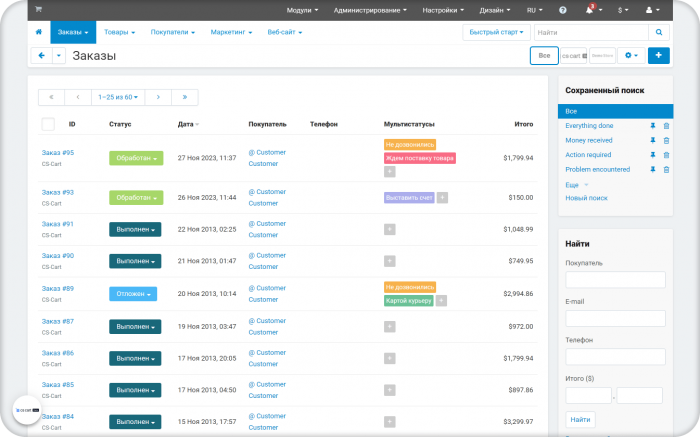Screen dimensions: 700x437
Task: Open the $ currency selector
Action: [623, 10]
